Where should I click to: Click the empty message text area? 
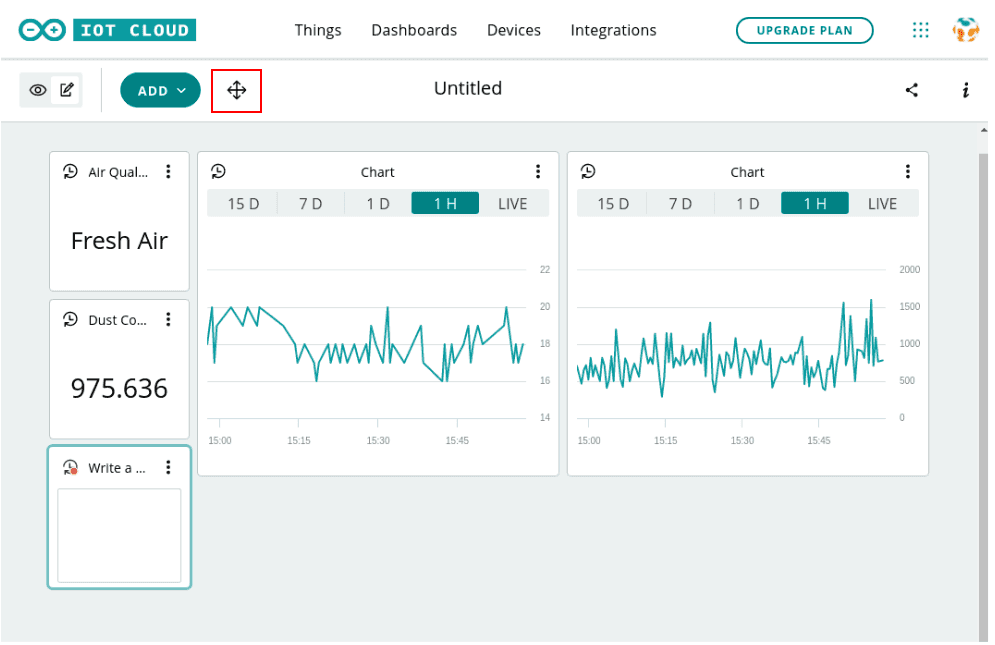pyautogui.click(x=119, y=535)
